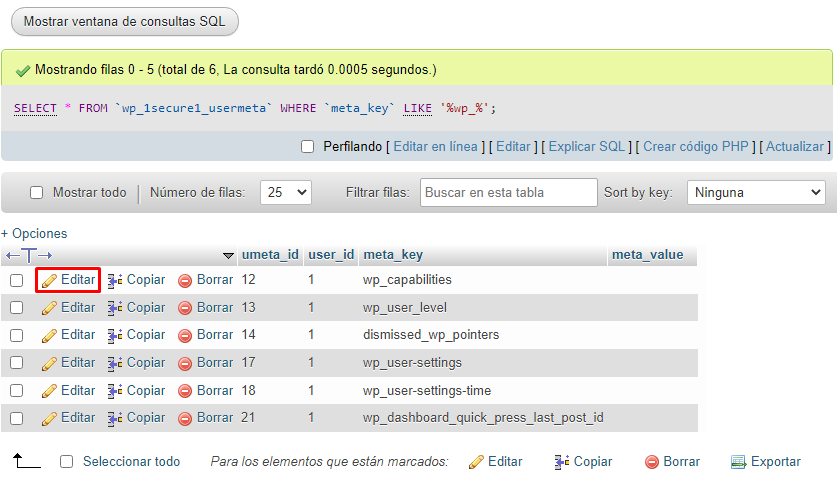
Task: Click the red Borrar icon for dismissed_wp_pointers row
Action: (184, 335)
